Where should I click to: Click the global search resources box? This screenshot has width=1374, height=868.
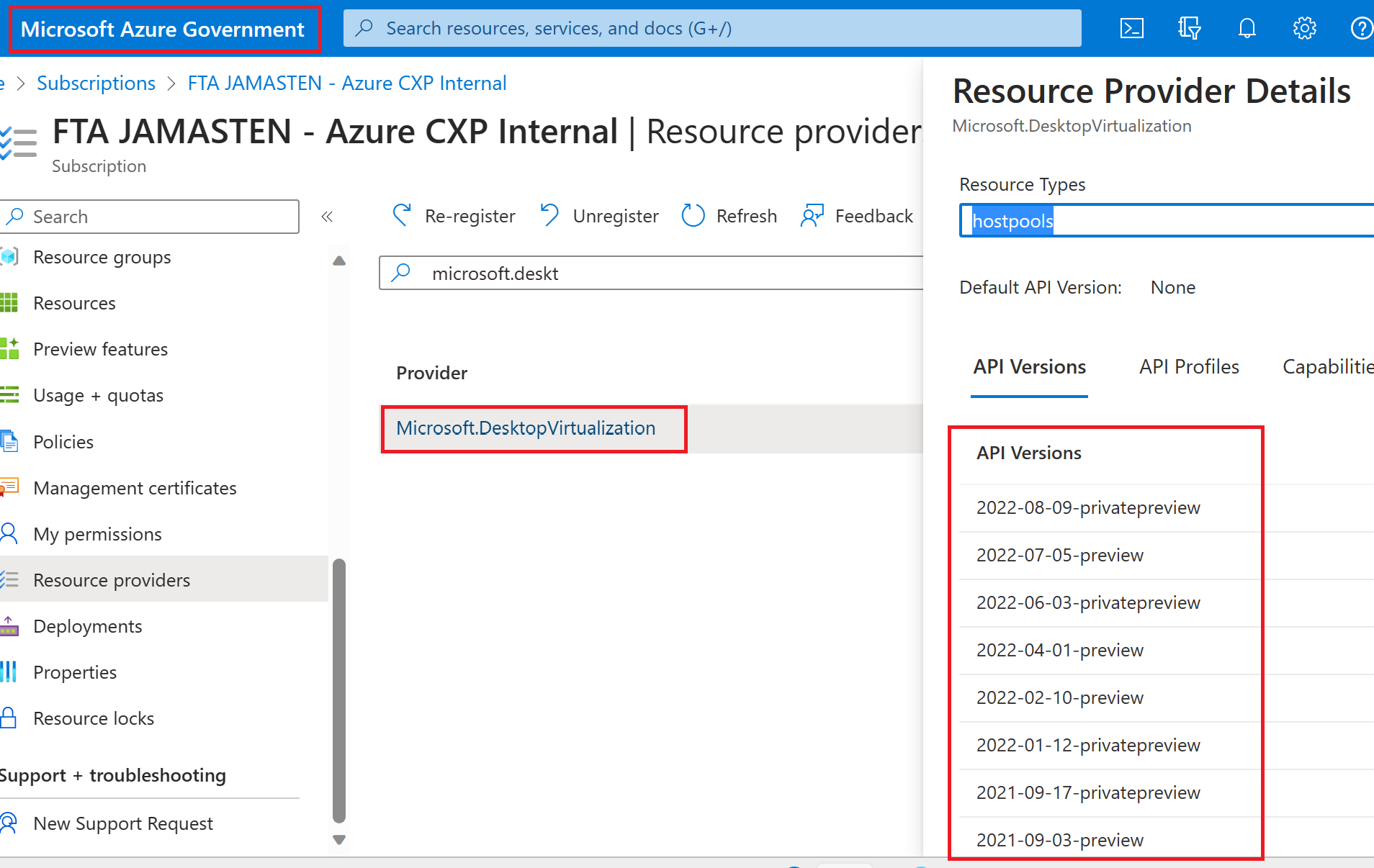[711, 27]
